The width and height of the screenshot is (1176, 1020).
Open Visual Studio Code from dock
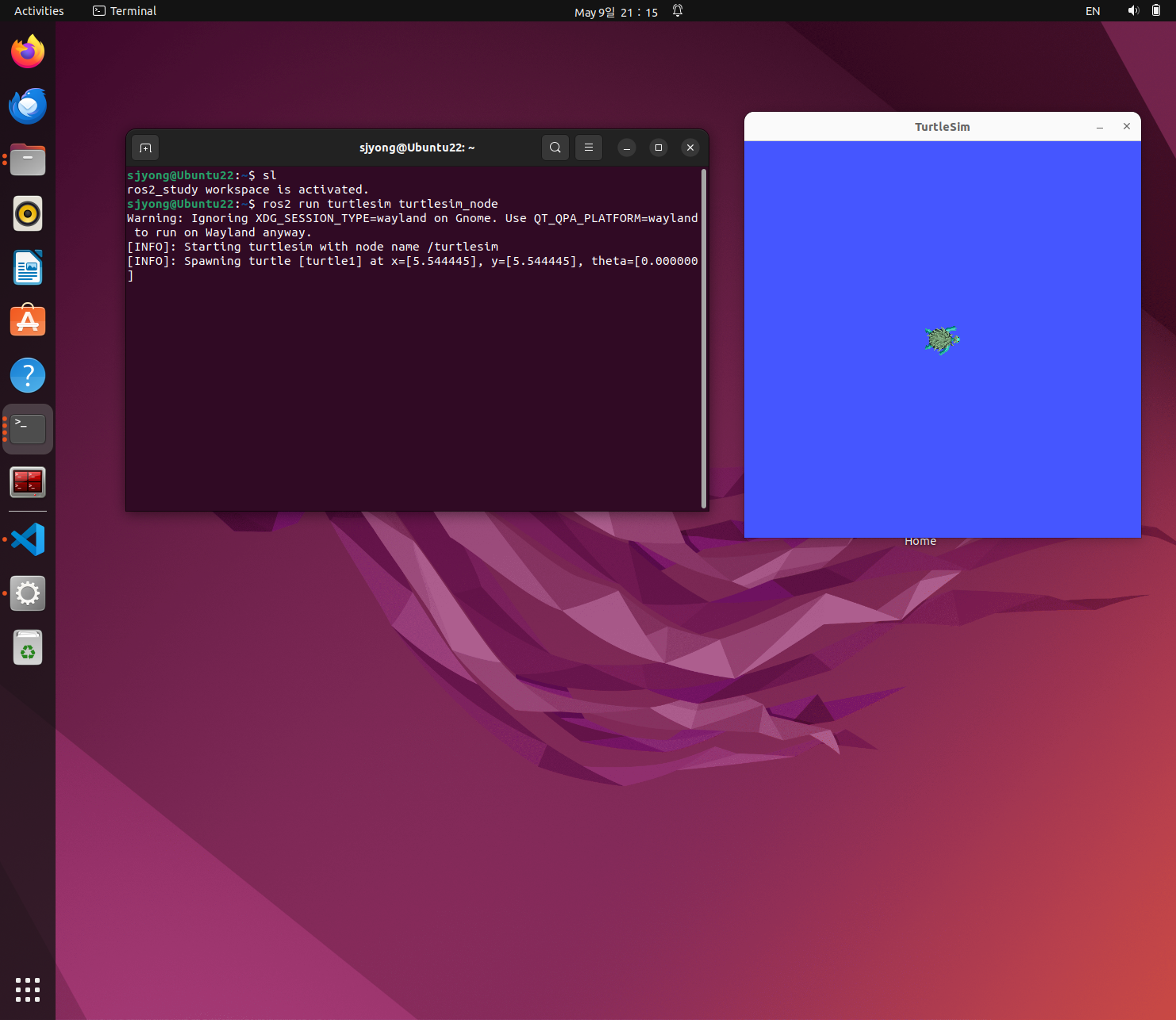pos(28,540)
